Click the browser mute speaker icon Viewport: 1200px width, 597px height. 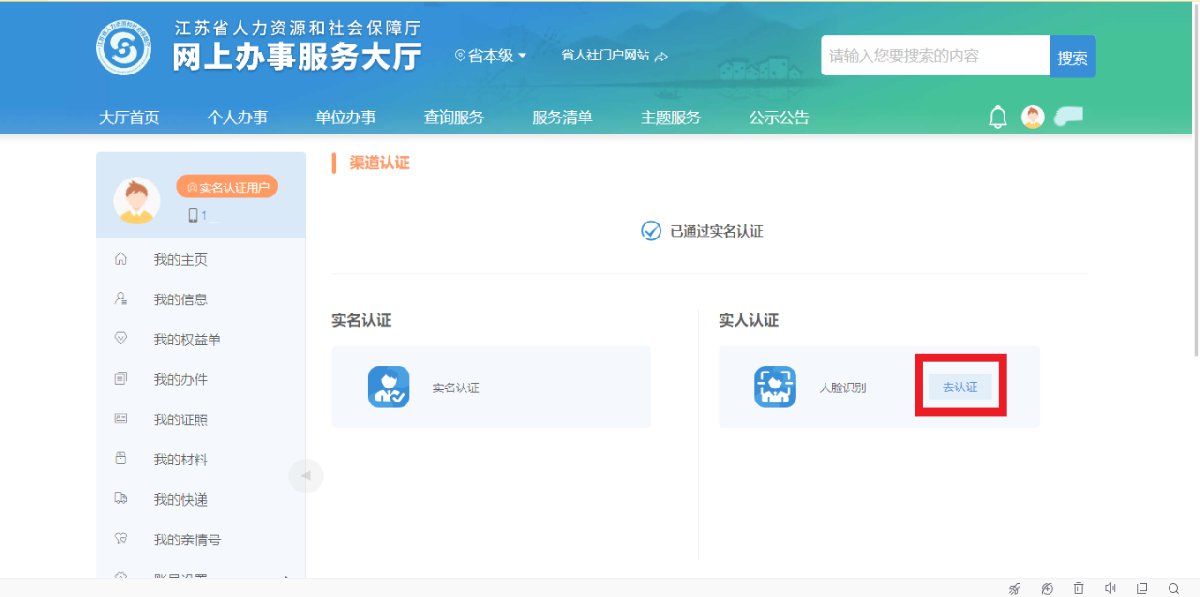[1110, 588]
